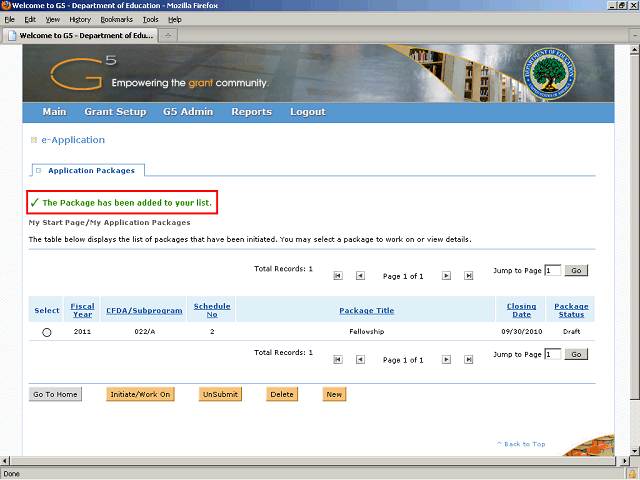
Task: Click the bottom Go button
Action: (576, 354)
